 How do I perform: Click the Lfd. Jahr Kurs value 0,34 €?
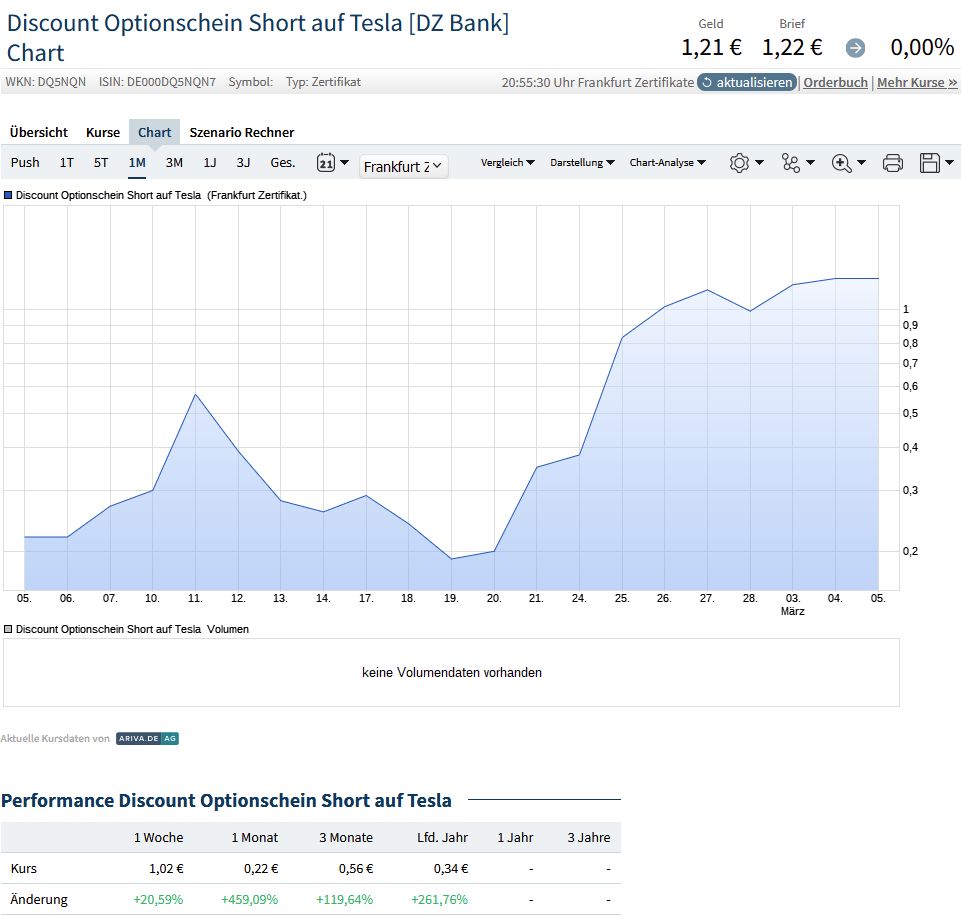[451, 869]
